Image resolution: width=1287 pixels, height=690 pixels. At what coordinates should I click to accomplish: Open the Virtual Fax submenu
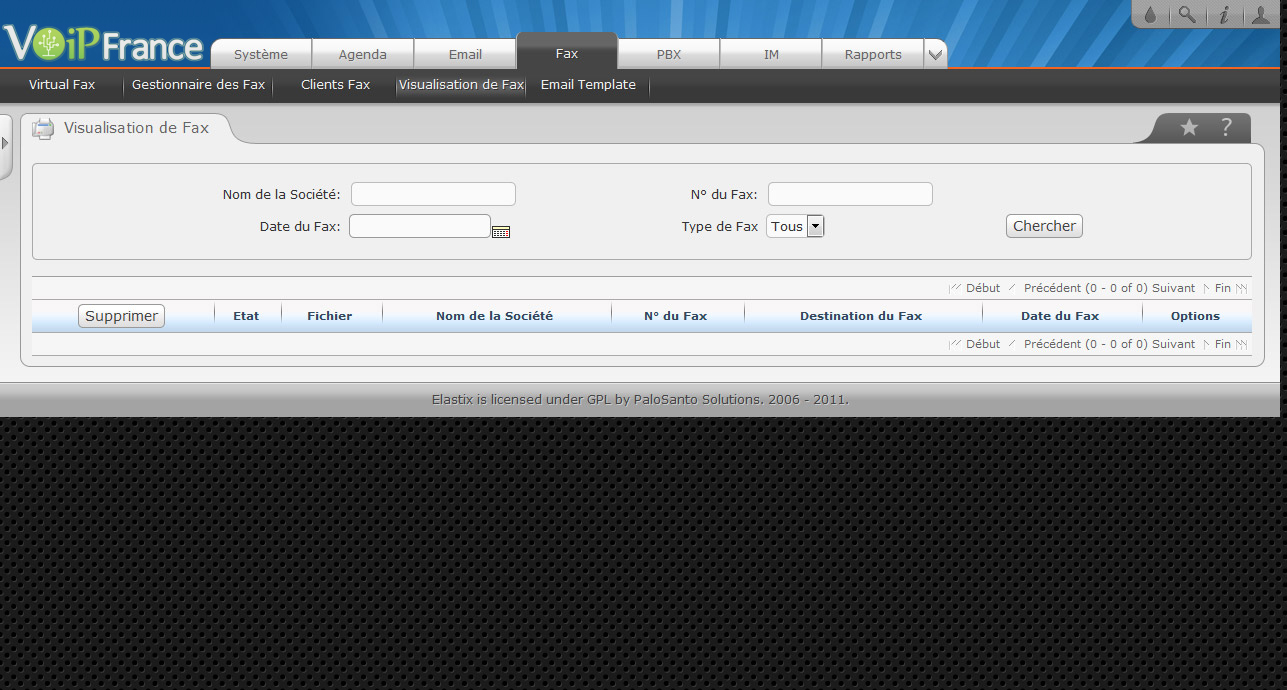click(62, 85)
